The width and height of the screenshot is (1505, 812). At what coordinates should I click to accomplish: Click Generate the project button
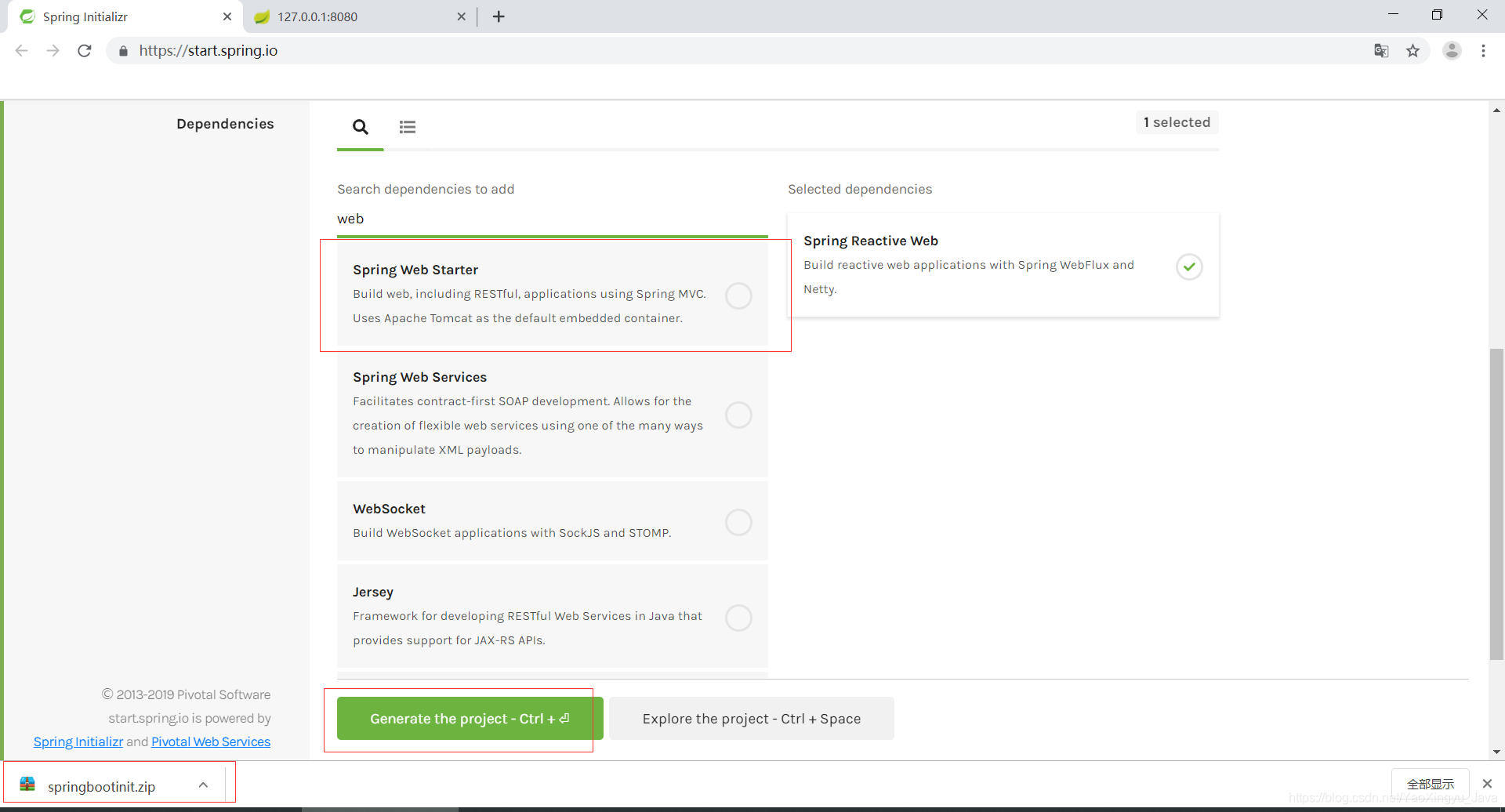pyautogui.click(x=470, y=719)
